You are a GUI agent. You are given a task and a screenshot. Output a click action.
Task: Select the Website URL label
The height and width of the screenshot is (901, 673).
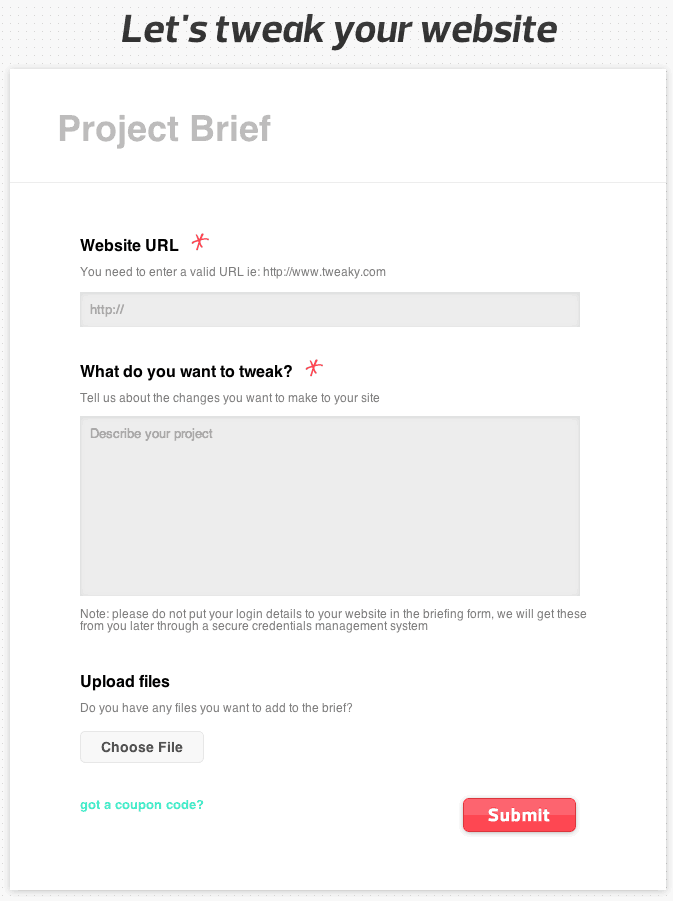(129, 245)
